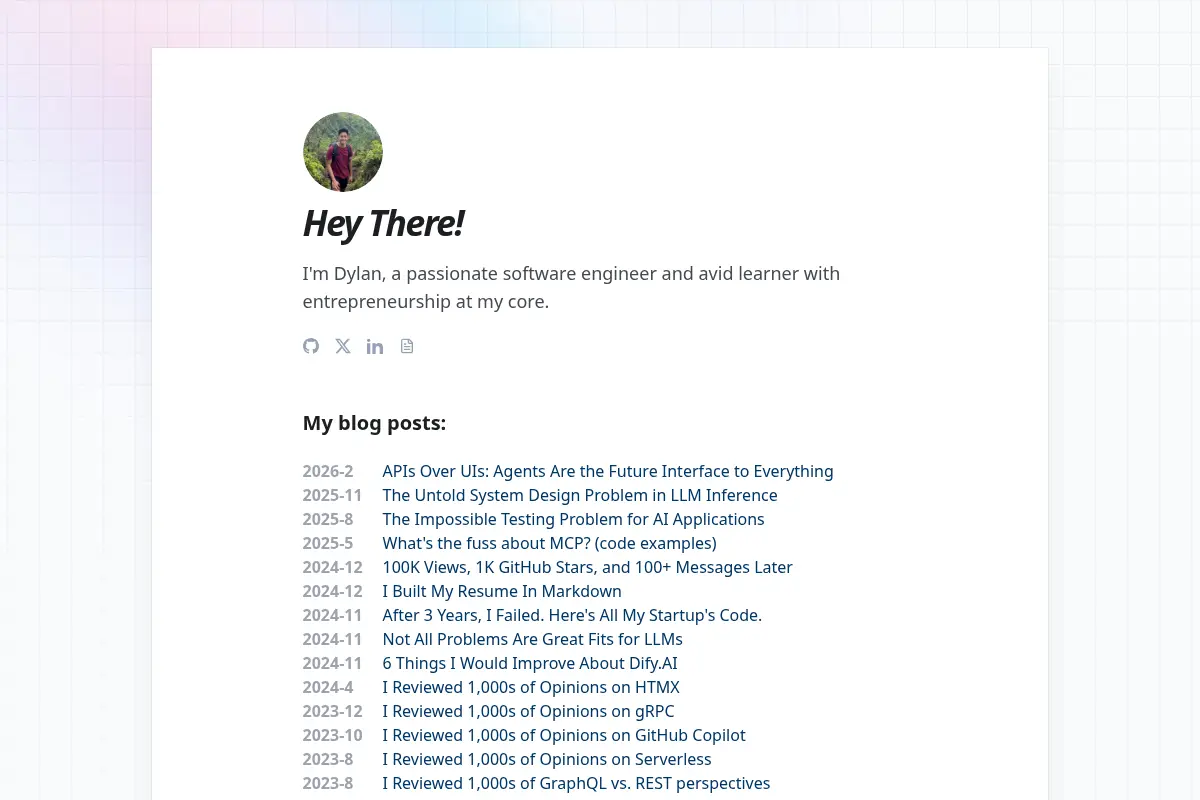Screen dimensions: 1200x800
Task: Open 'Not All Problems Are Great Fits for LLMs'
Action: (x=532, y=639)
